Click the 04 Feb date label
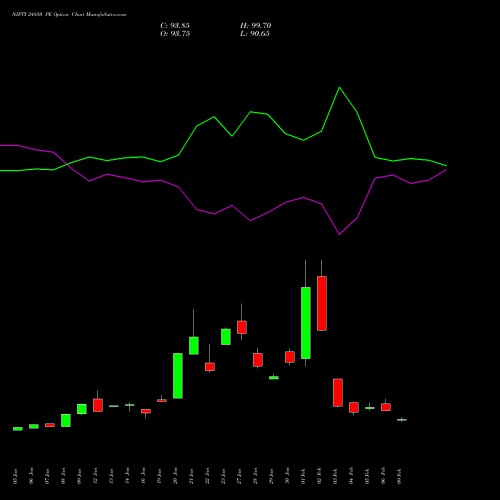Viewport: 500px width, 500px height. click(352, 476)
